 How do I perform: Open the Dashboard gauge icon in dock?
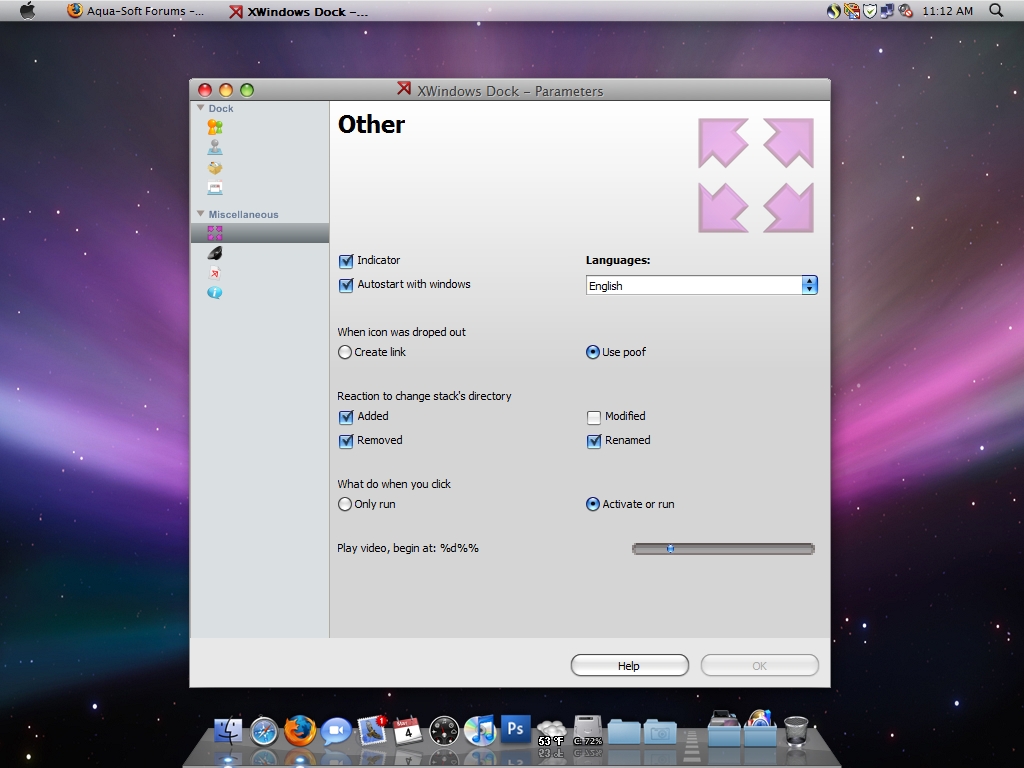click(x=444, y=731)
